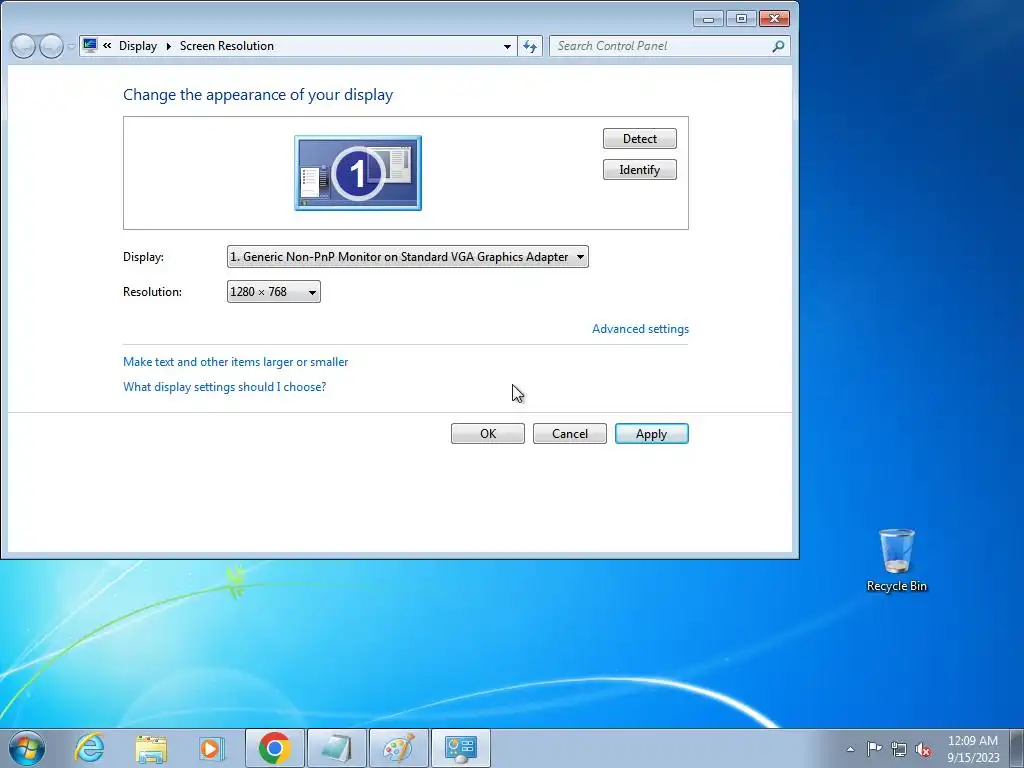Image resolution: width=1024 pixels, height=768 pixels.
Task: Open the Windows Start button
Action: 27,748
